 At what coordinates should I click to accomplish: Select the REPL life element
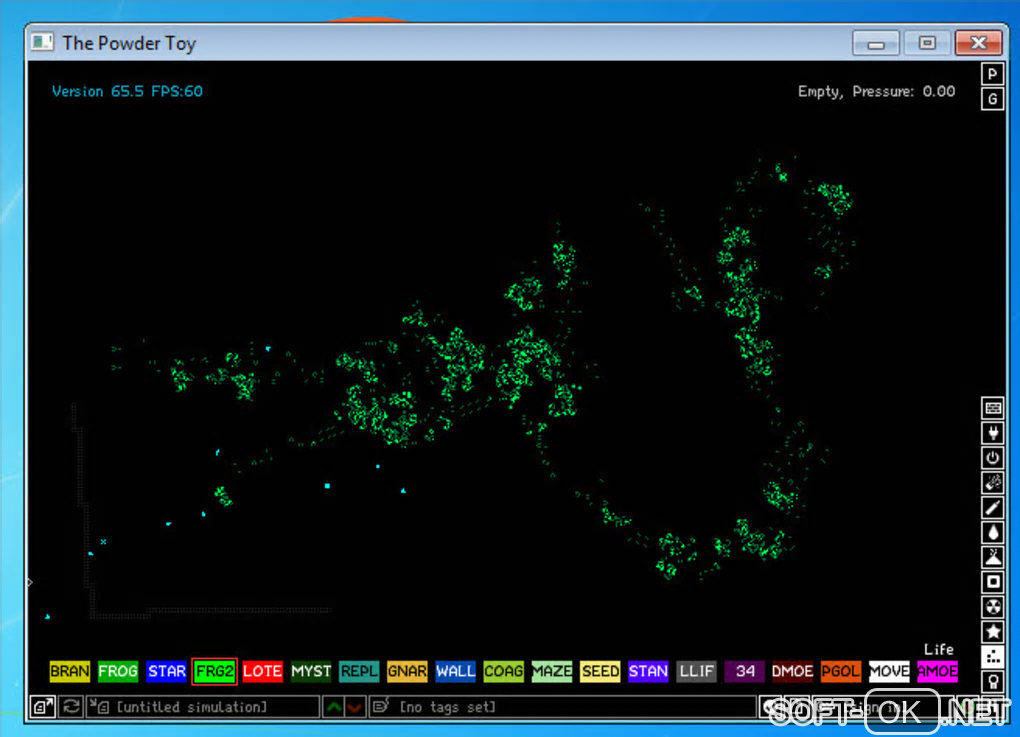pyautogui.click(x=359, y=671)
